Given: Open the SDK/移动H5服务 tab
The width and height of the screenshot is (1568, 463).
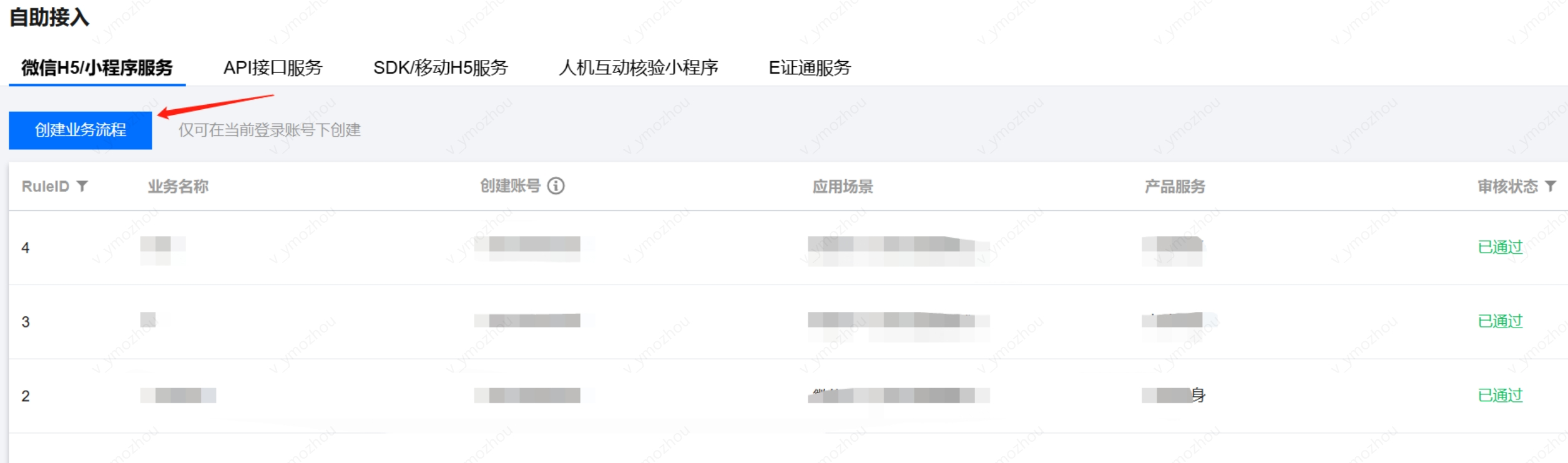Looking at the screenshot, I should (x=441, y=67).
